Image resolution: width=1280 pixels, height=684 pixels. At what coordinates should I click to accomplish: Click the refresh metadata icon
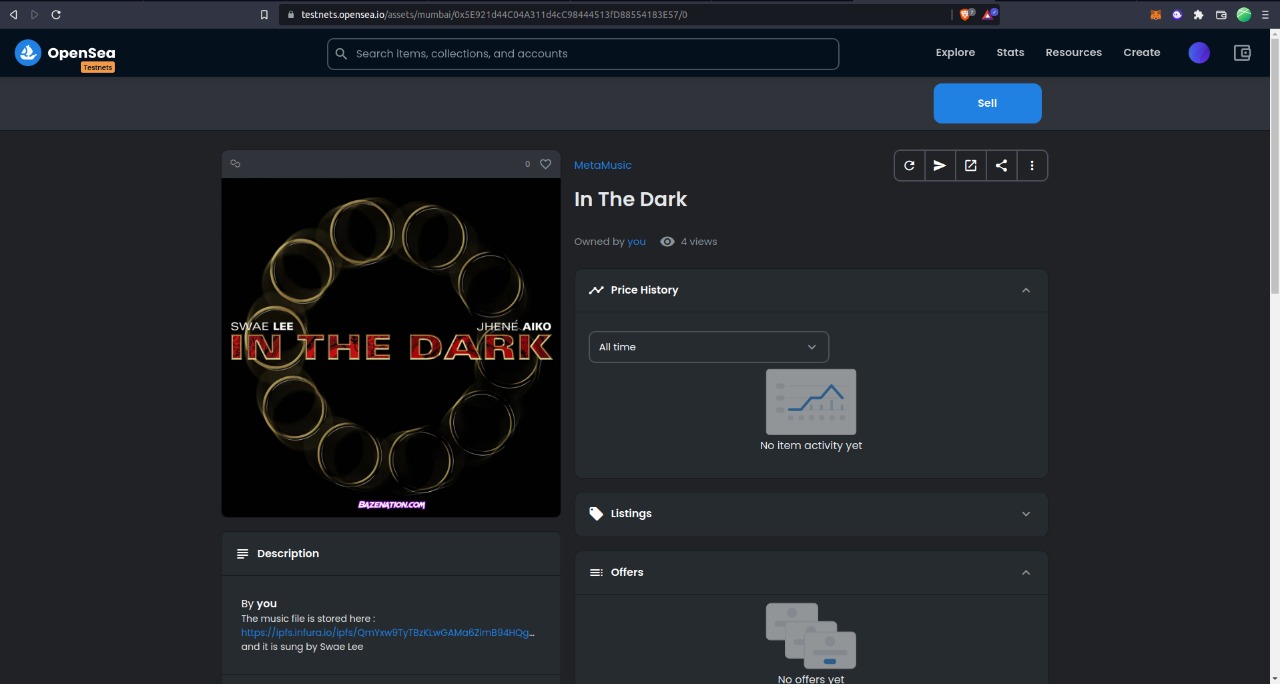pyautogui.click(x=909, y=166)
